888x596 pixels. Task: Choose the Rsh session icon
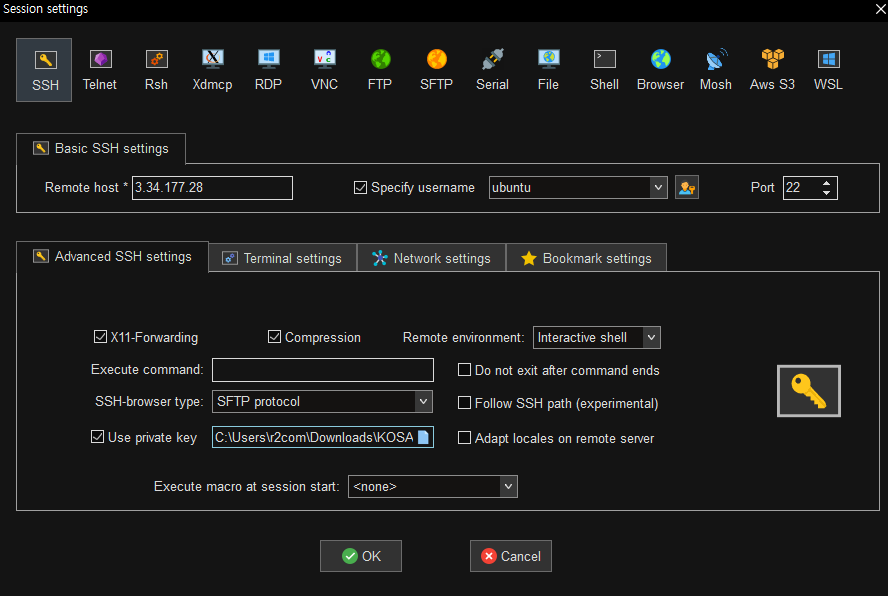(x=156, y=70)
